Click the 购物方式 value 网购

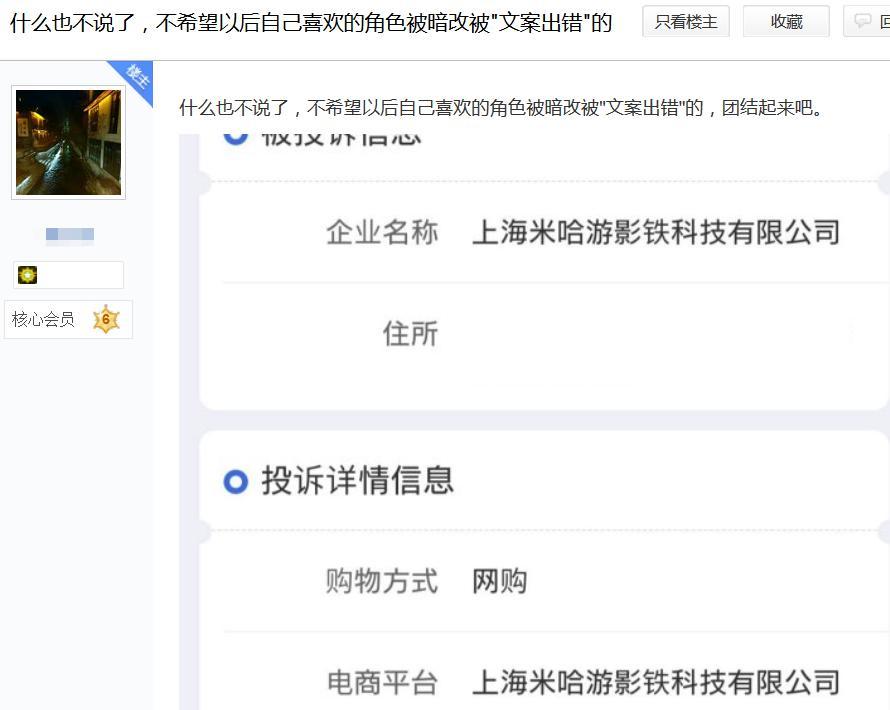tap(499, 581)
